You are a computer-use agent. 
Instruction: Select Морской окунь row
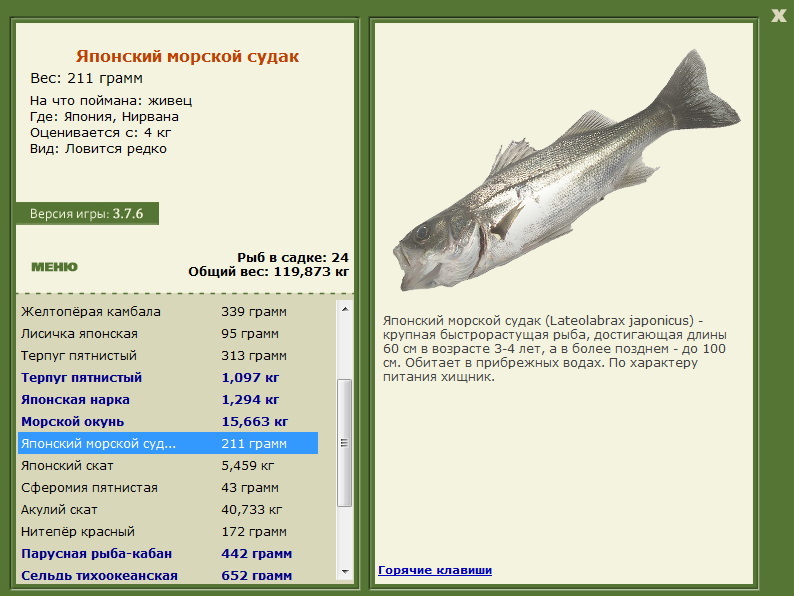(168, 422)
